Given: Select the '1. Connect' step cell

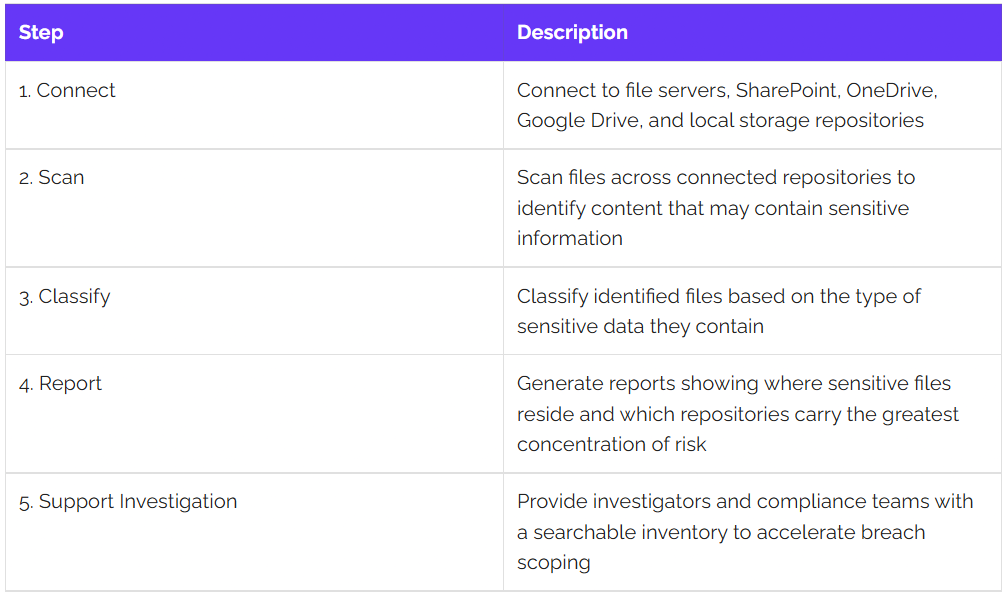Looking at the screenshot, I should pyautogui.click(x=254, y=105).
